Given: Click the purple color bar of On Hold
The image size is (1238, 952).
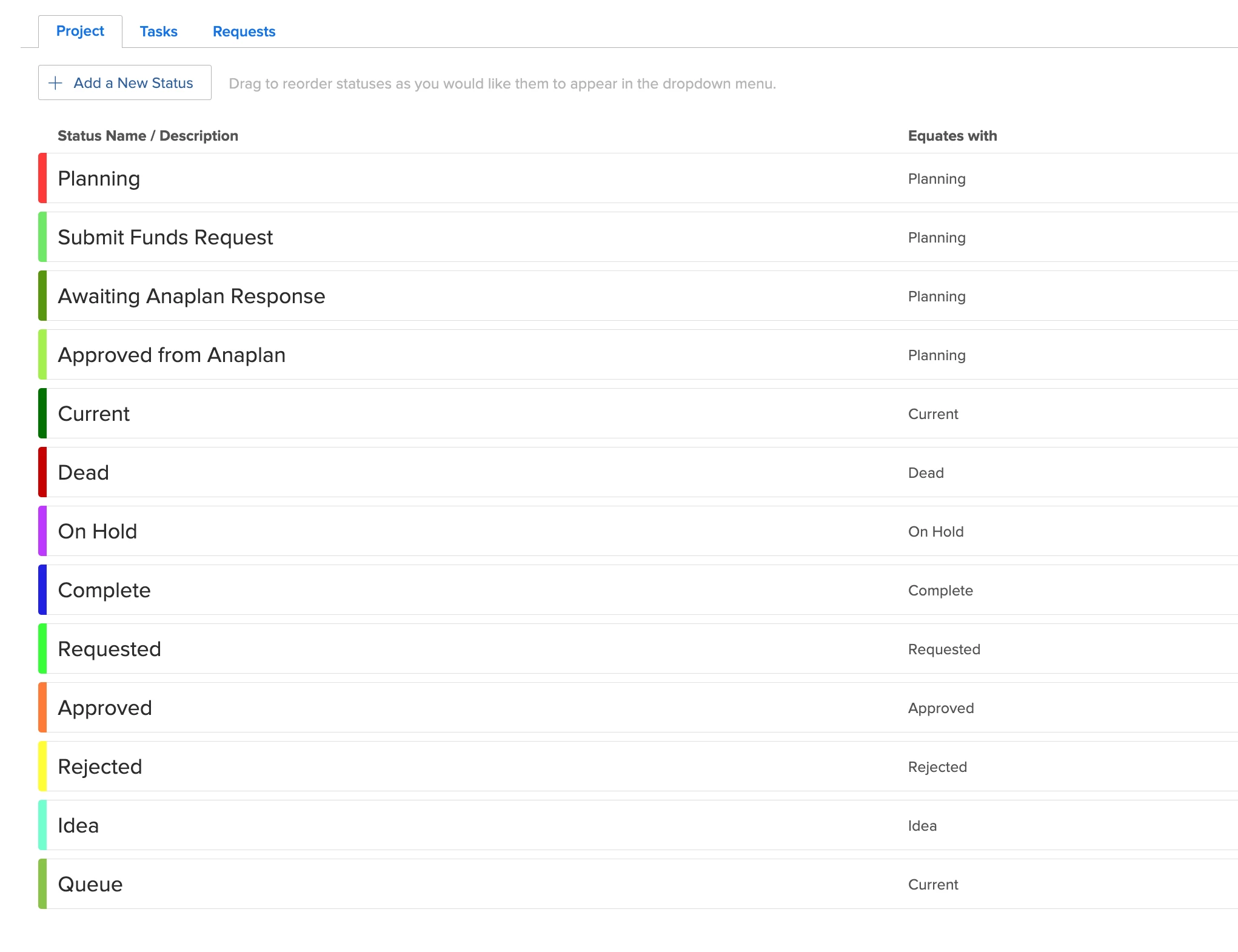Looking at the screenshot, I should coord(42,531).
